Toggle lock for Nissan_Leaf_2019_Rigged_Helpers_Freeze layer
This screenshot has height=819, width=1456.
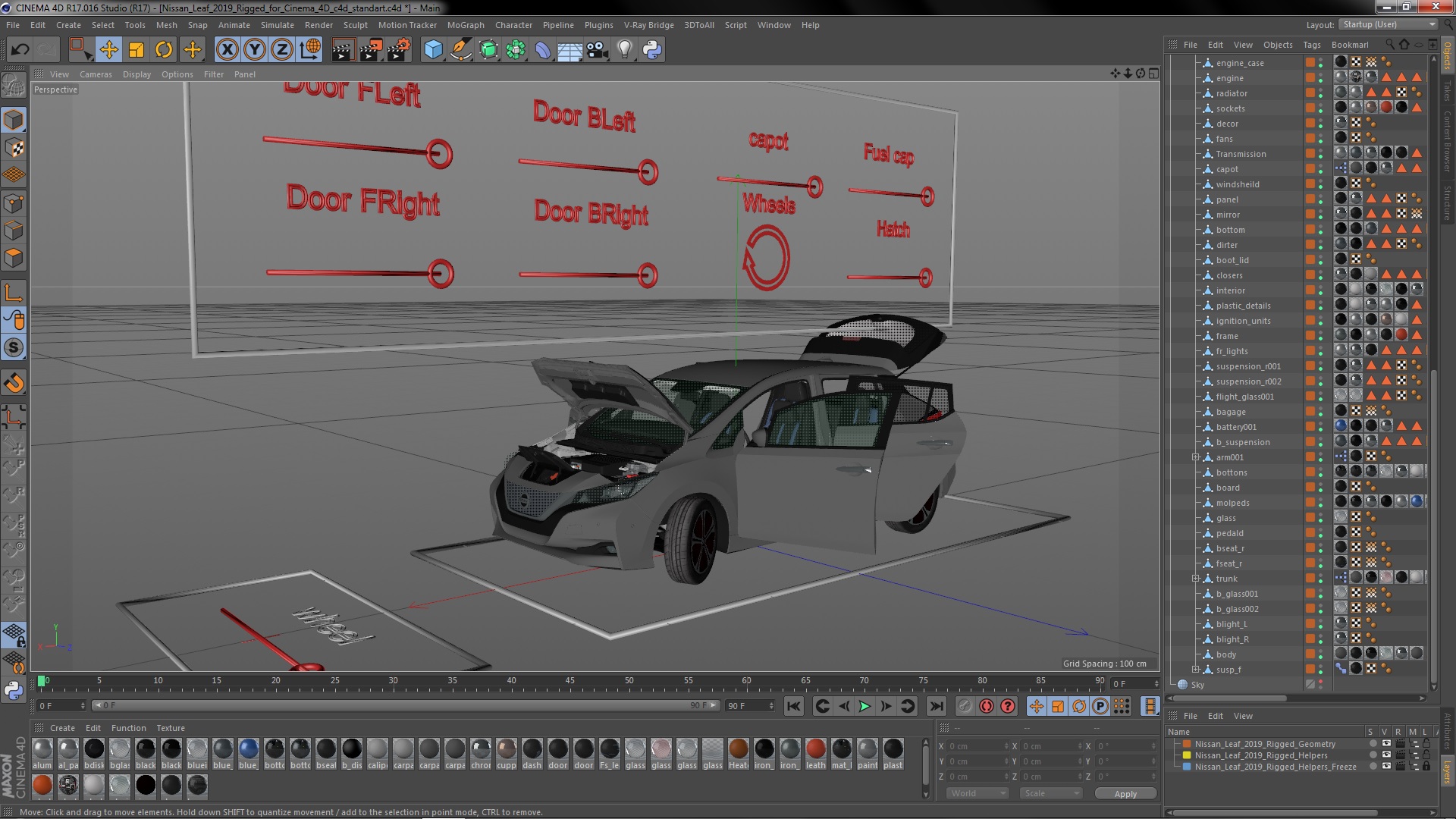[1426, 767]
